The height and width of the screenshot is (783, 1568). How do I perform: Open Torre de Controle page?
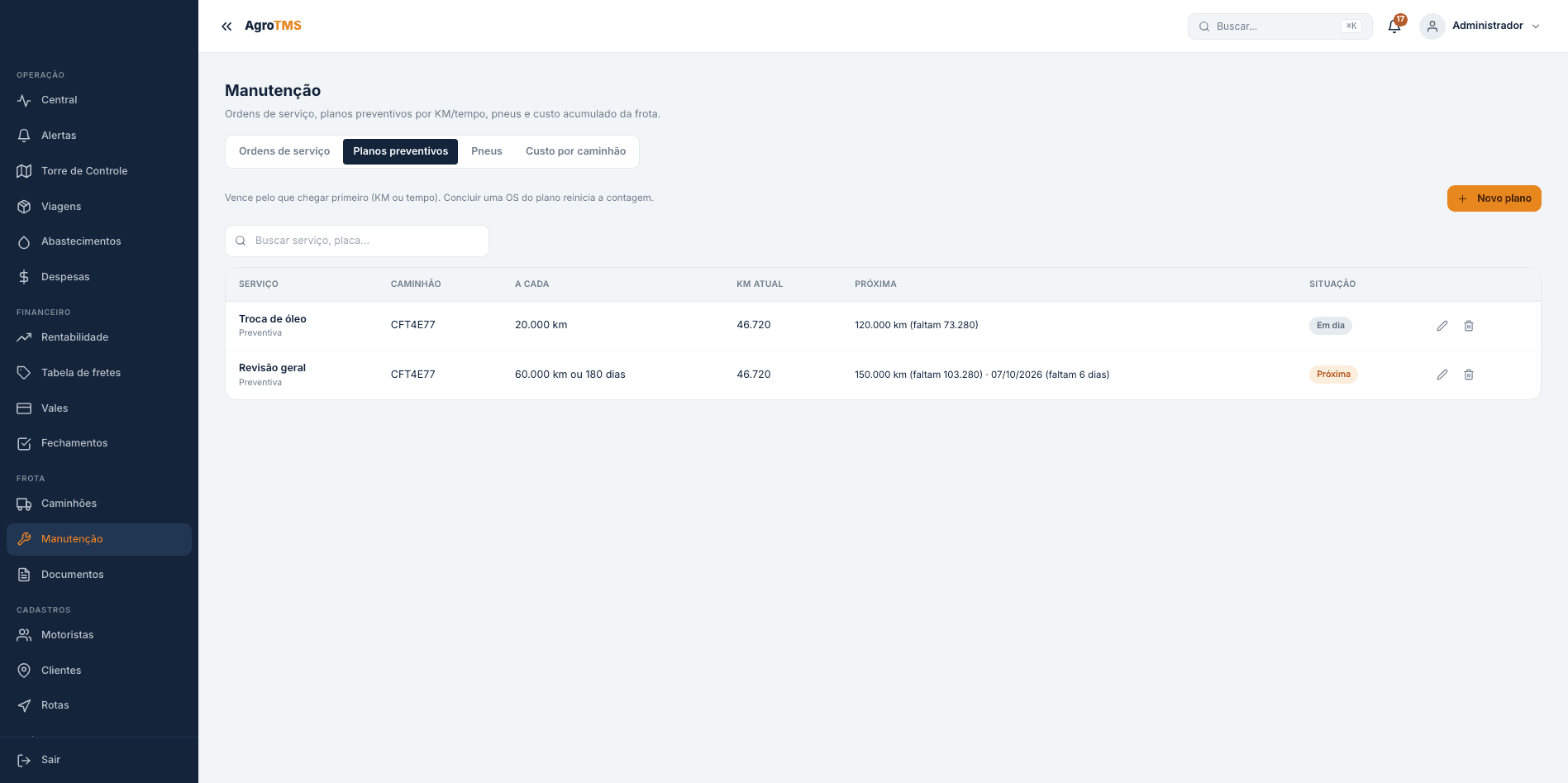(99, 171)
